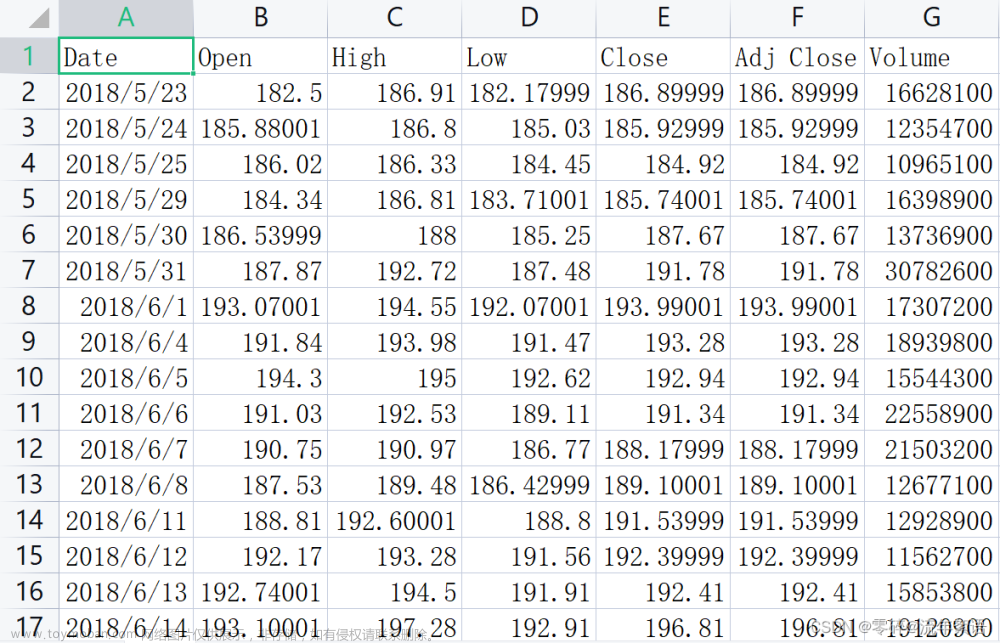Click High value 195

(x=395, y=377)
